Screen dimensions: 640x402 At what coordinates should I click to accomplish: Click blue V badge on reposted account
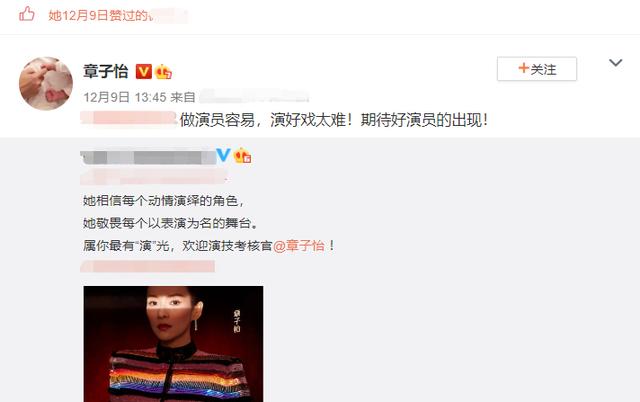(x=223, y=155)
